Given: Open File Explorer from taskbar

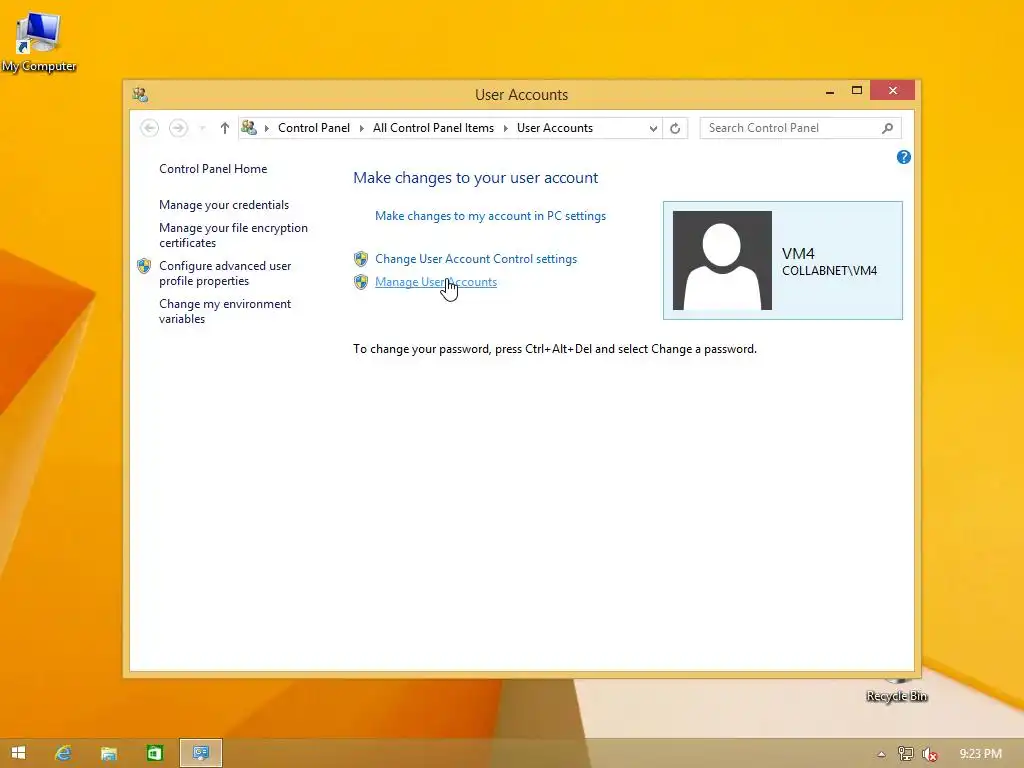Looking at the screenshot, I should (108, 753).
